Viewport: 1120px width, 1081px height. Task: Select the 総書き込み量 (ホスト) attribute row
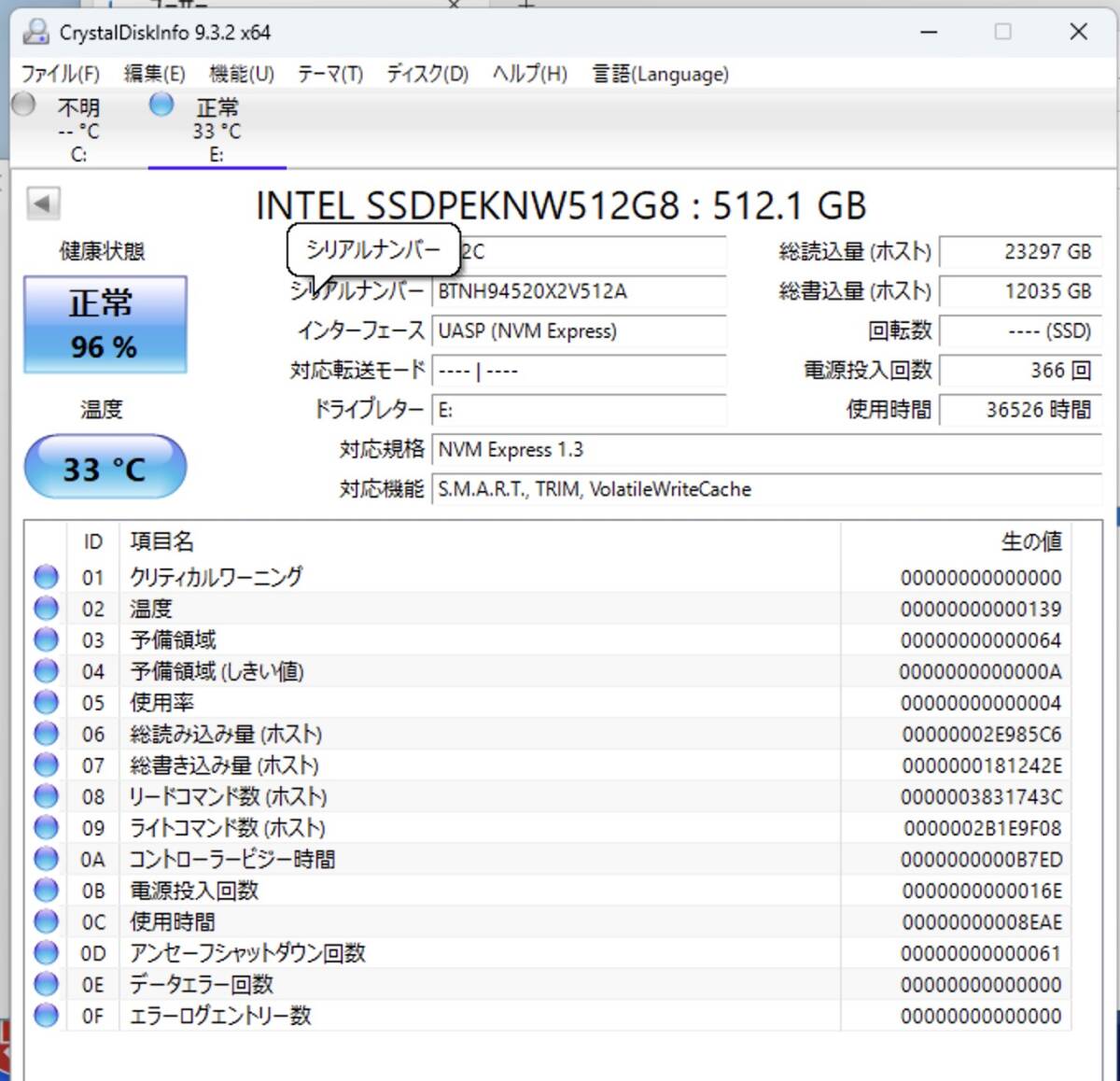pos(224,765)
